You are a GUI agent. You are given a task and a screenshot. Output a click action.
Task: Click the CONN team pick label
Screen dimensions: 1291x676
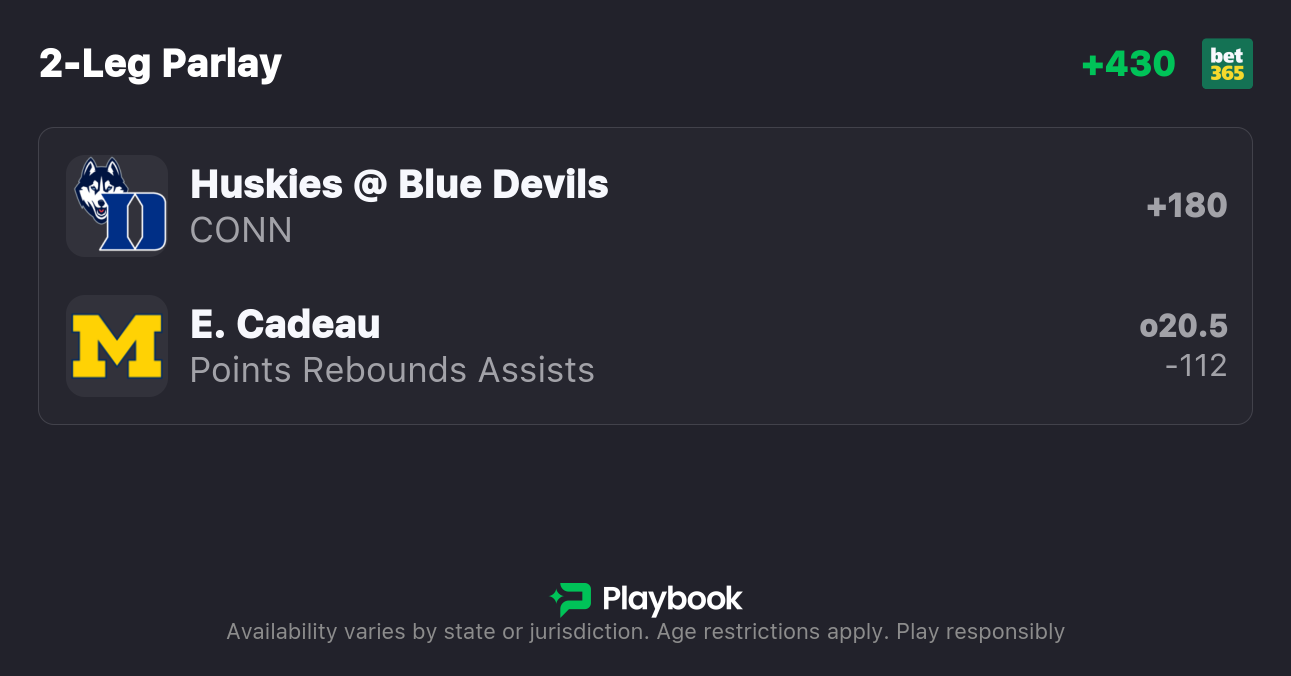point(241,230)
